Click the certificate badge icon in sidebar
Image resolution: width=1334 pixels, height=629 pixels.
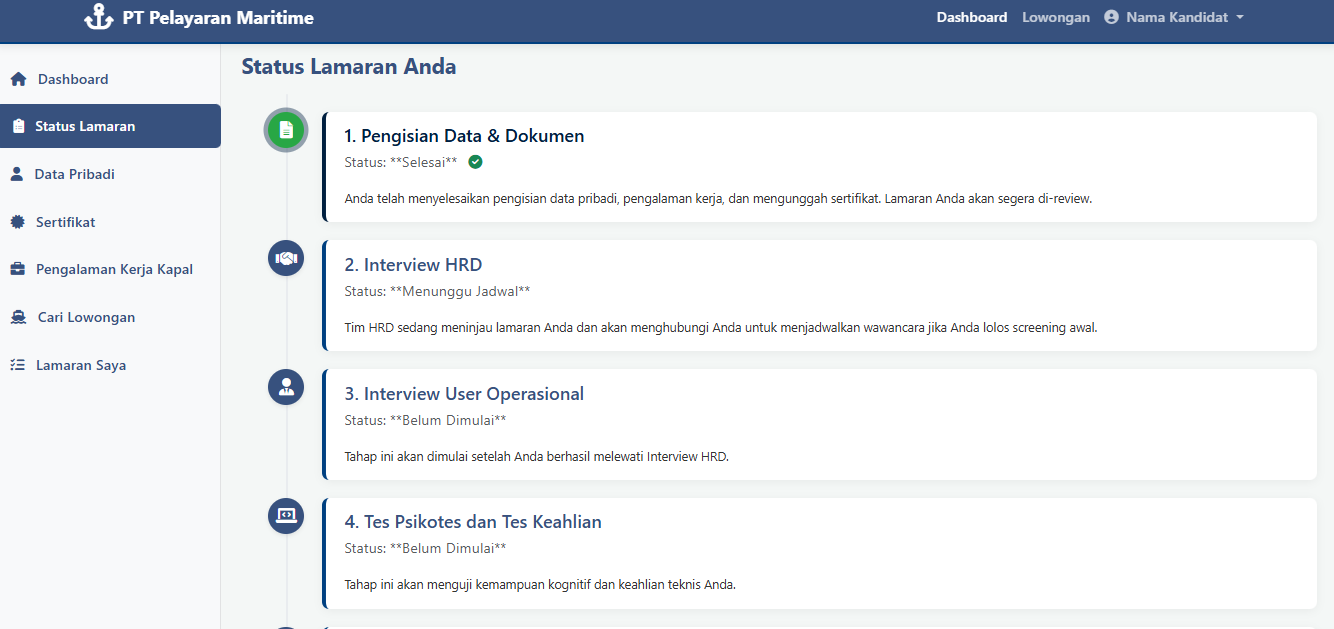click(18, 222)
